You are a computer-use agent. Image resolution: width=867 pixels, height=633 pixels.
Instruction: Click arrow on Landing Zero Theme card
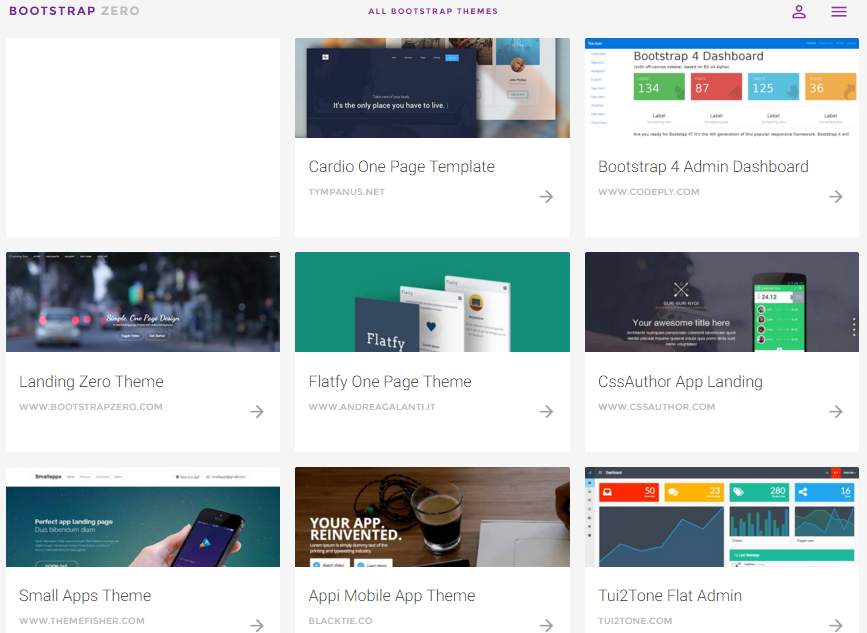coord(257,411)
